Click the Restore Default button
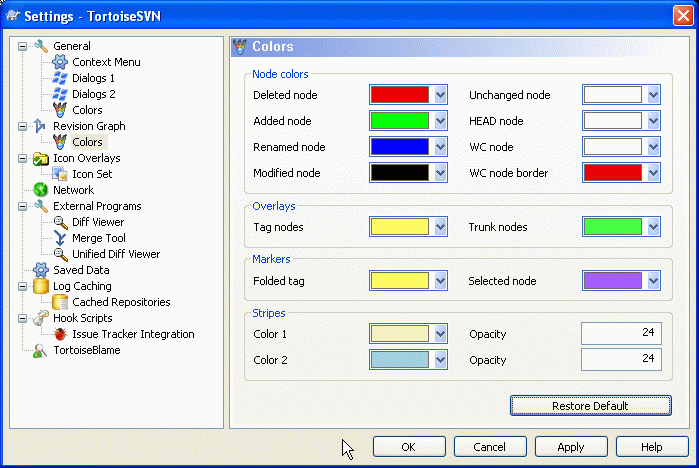 click(x=591, y=406)
